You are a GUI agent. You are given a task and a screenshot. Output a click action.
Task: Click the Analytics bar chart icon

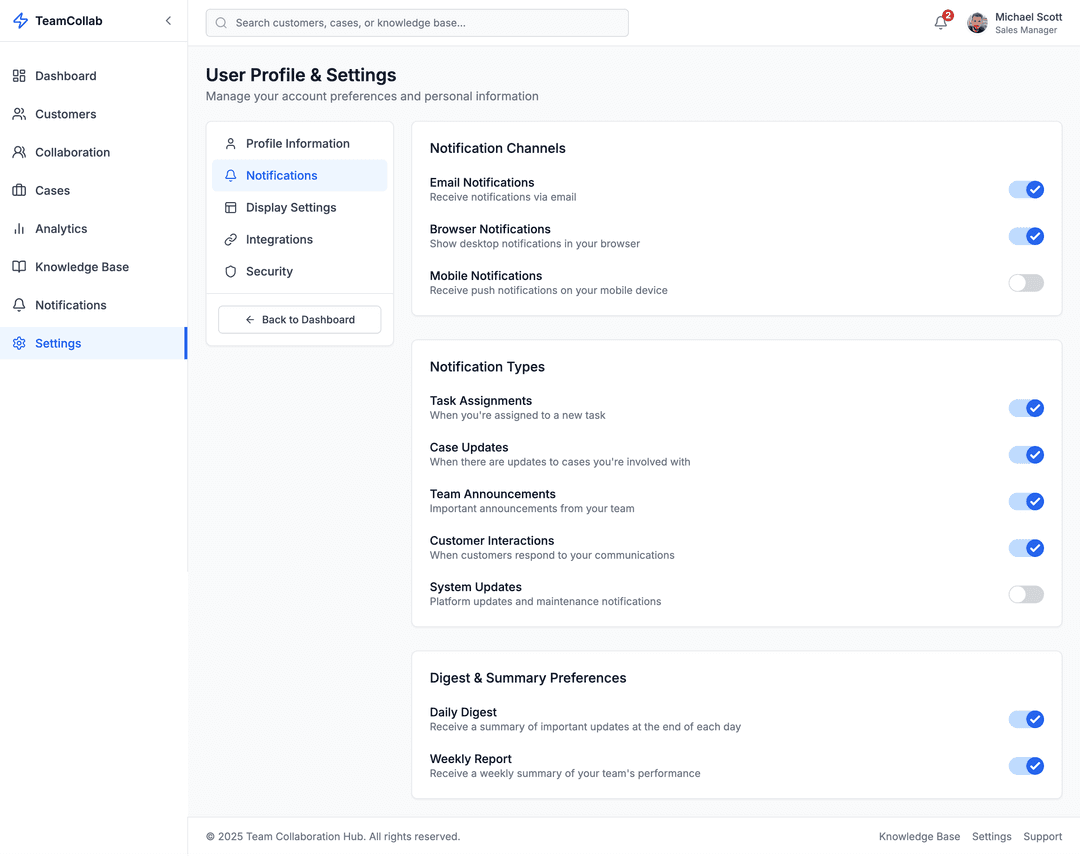pos(19,229)
